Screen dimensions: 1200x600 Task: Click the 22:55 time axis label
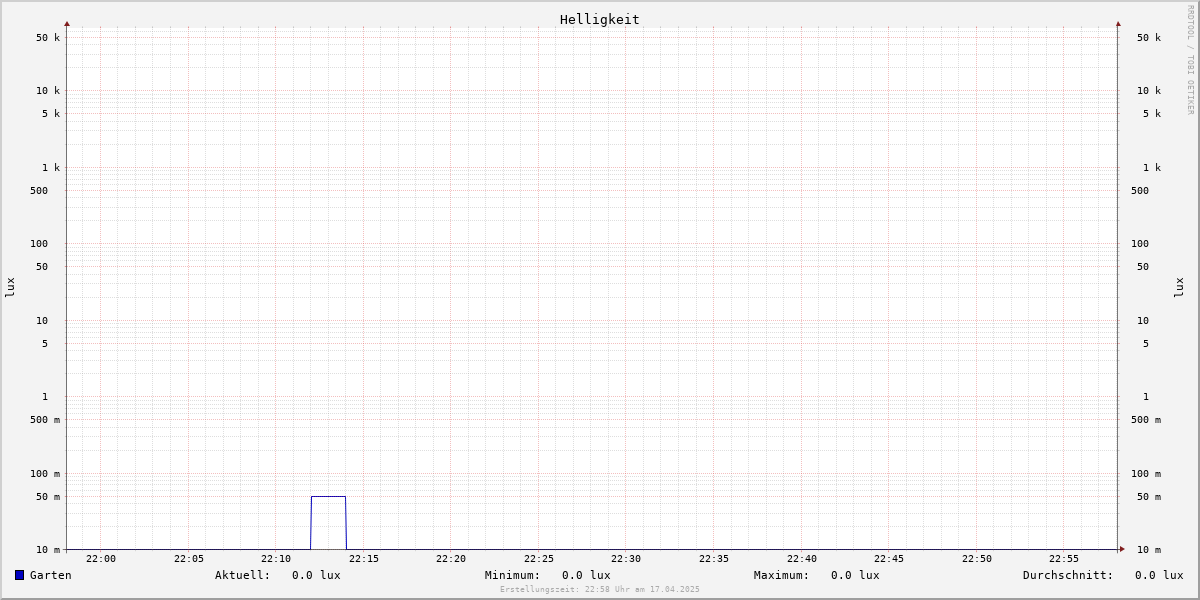(1064, 559)
